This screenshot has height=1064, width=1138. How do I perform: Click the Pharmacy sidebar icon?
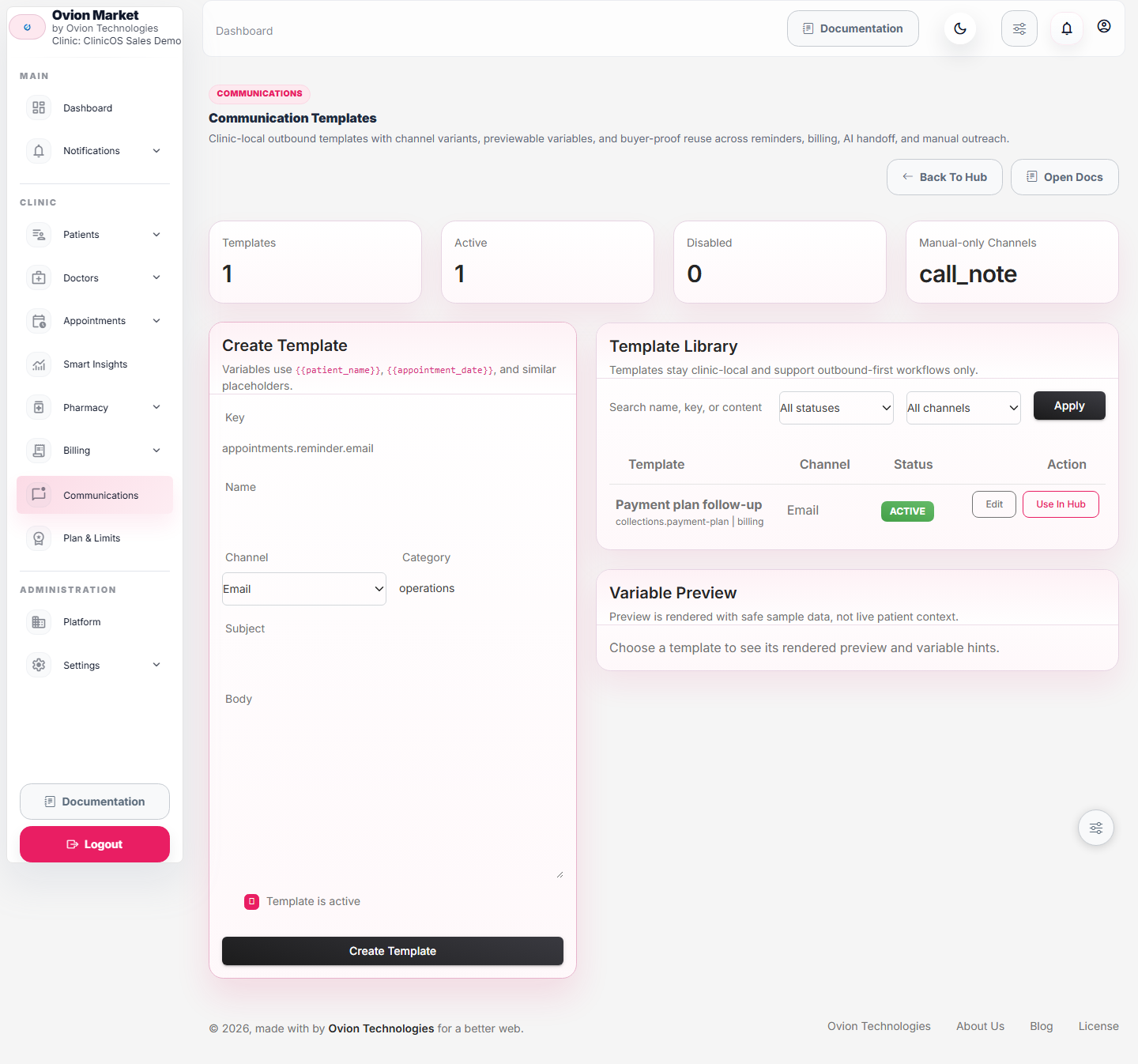pyautogui.click(x=39, y=407)
